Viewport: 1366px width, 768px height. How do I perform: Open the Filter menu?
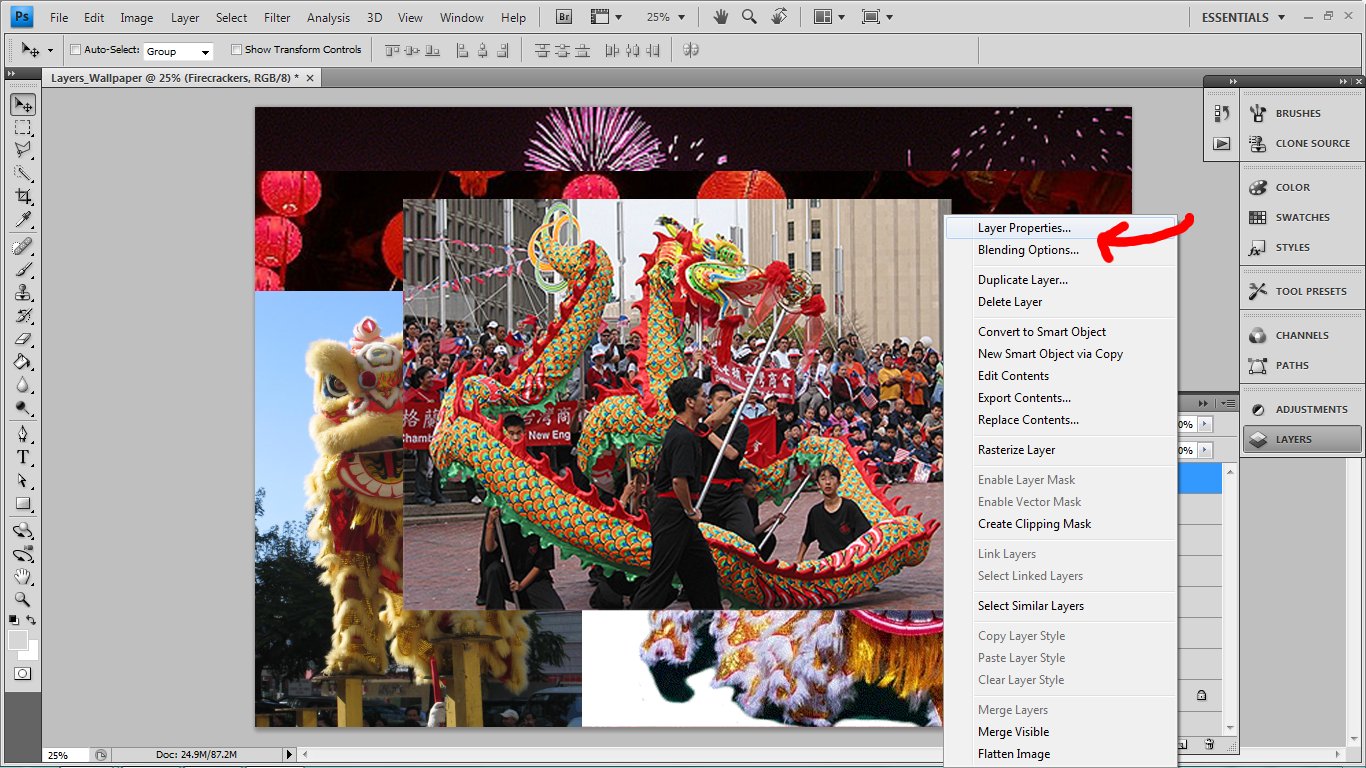click(x=277, y=17)
